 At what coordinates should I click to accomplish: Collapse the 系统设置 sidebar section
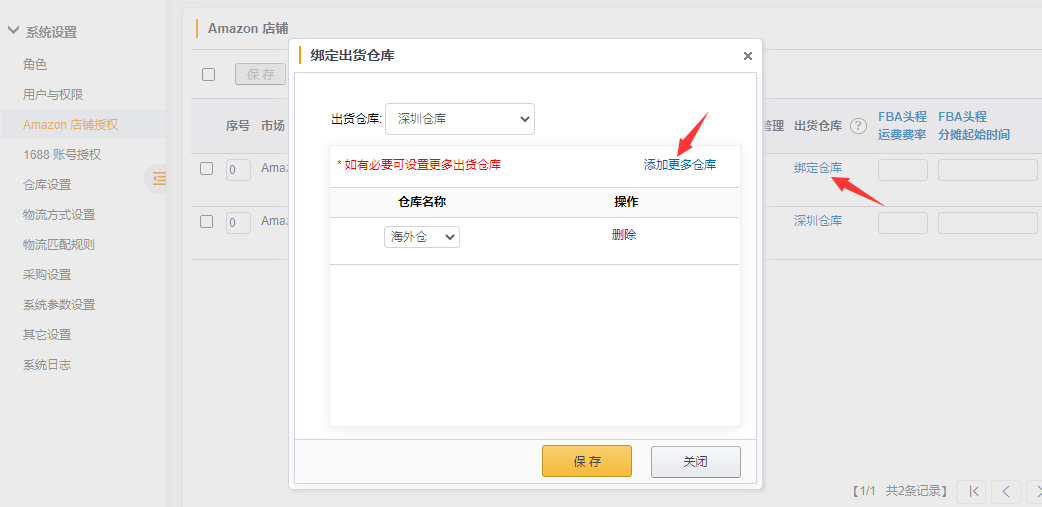point(13,31)
